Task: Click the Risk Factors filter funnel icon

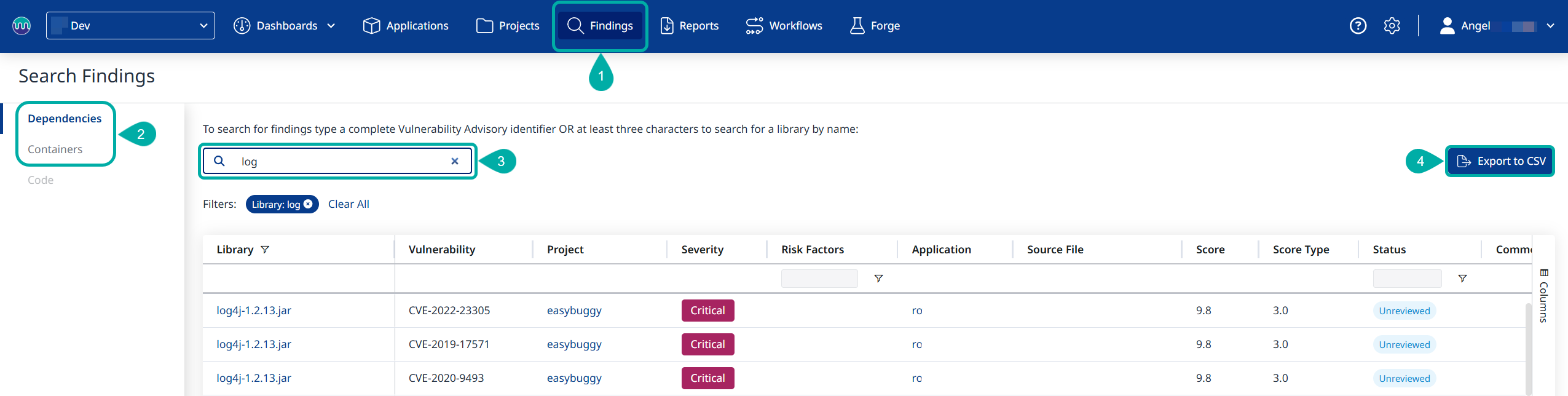Action: click(878, 279)
